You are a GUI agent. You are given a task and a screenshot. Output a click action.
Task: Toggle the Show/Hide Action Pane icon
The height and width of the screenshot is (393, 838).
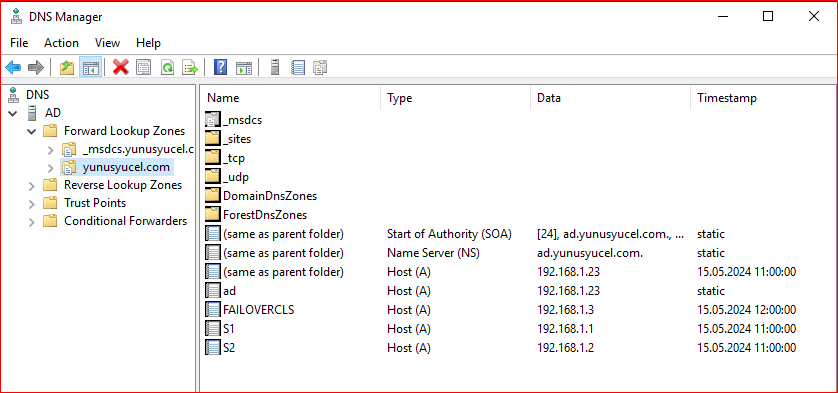(244, 67)
